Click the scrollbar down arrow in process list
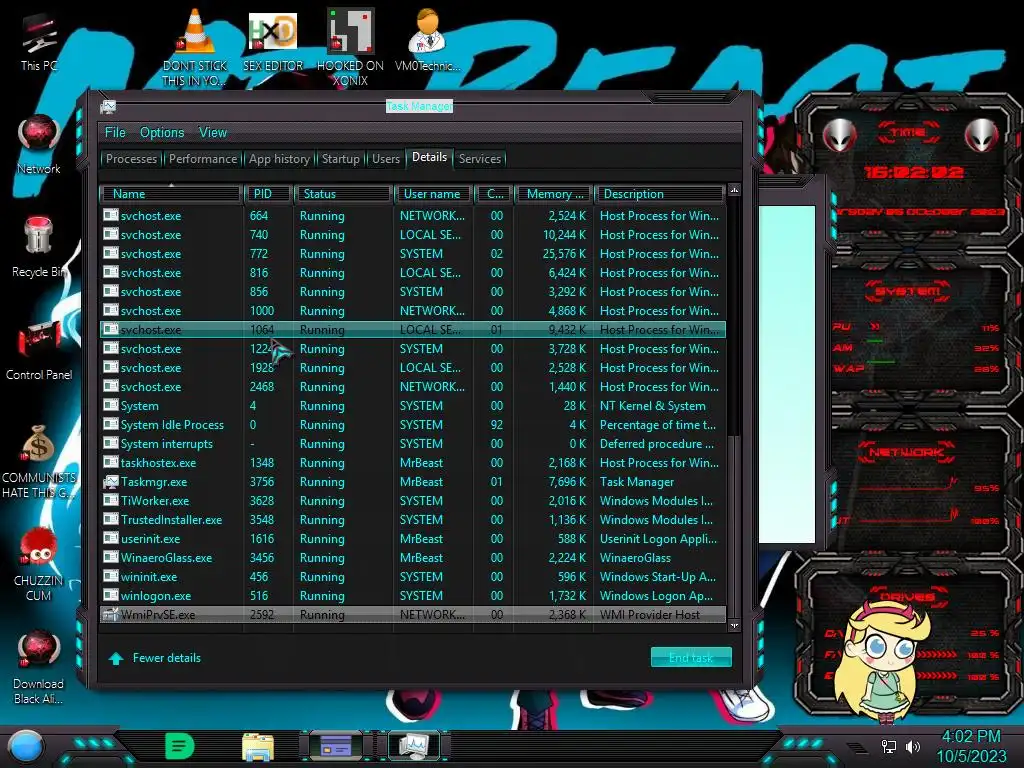The image size is (1024, 768). tap(734, 626)
